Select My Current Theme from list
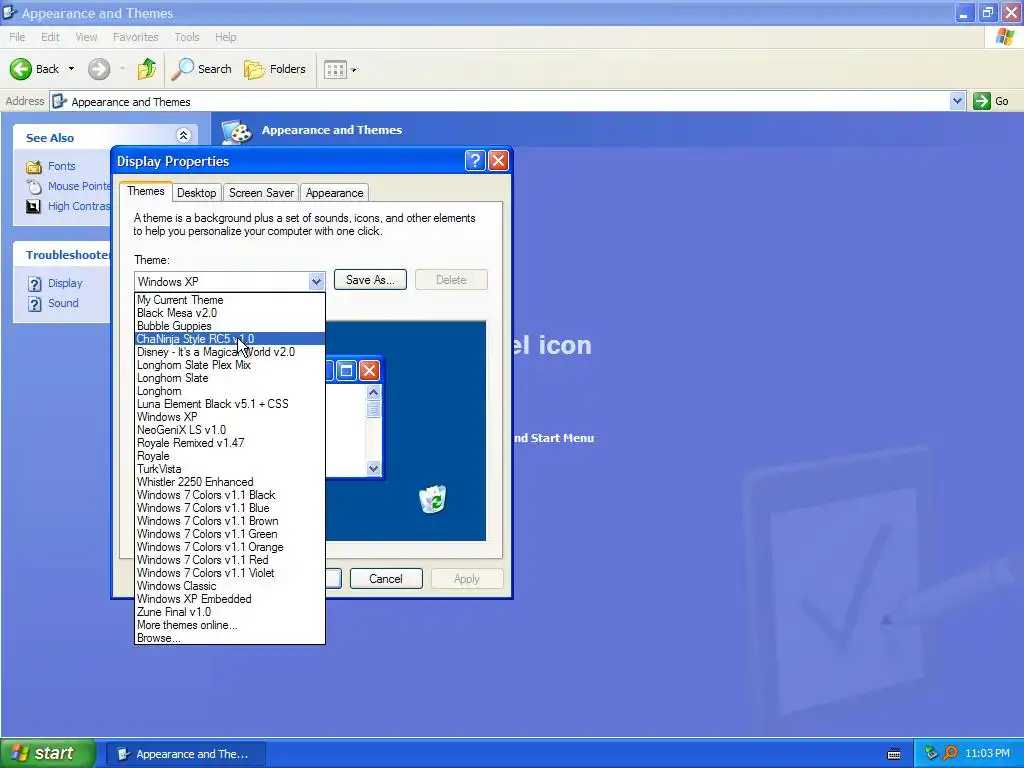1024x768 pixels. tap(229, 300)
